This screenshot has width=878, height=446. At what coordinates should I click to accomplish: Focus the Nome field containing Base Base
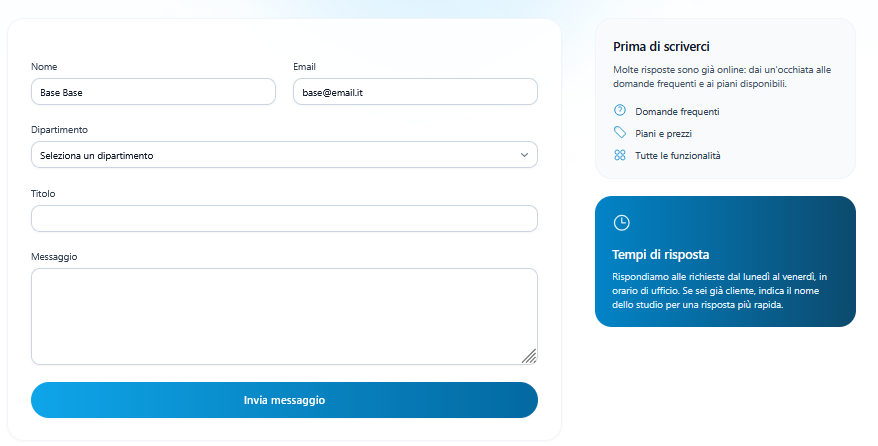pos(153,92)
